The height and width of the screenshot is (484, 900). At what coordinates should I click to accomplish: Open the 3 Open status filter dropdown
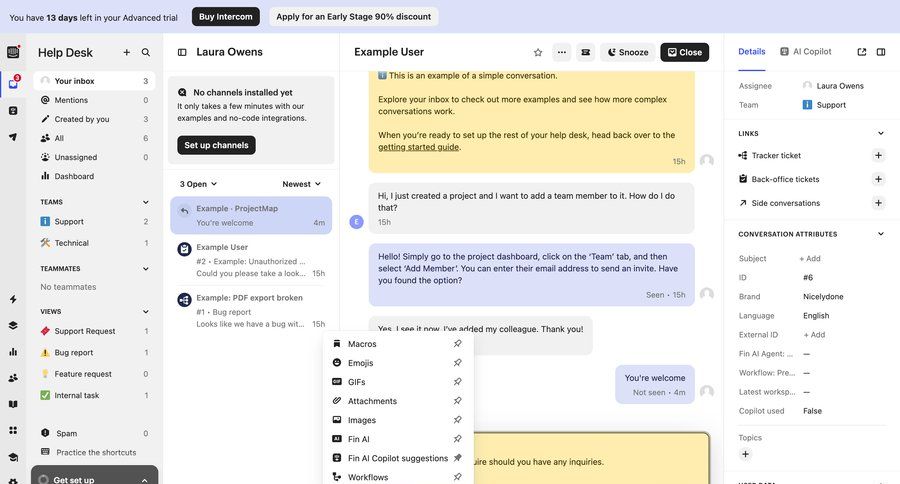198,184
